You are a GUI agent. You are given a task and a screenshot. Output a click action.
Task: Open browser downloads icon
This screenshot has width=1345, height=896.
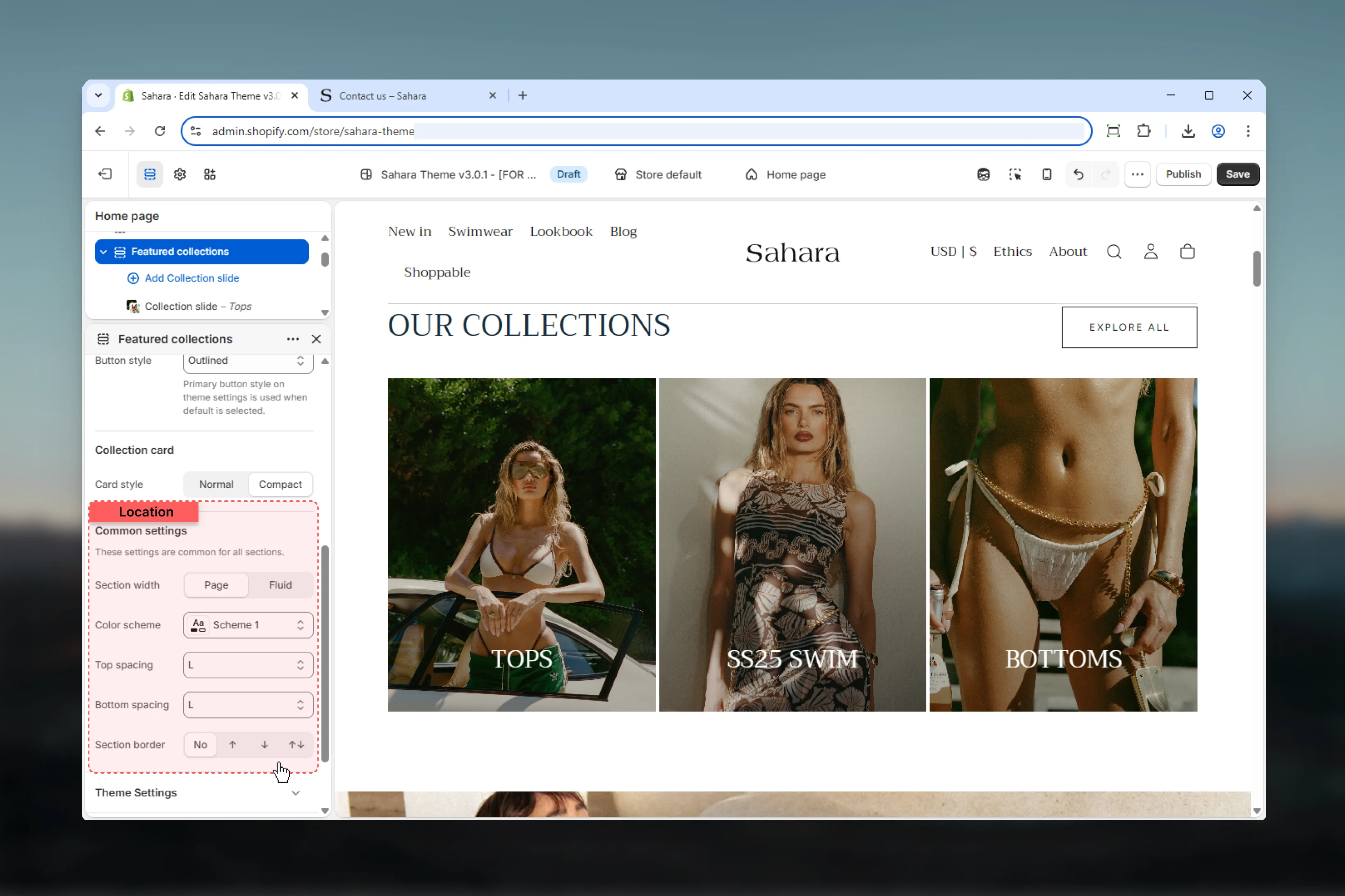tap(1188, 131)
